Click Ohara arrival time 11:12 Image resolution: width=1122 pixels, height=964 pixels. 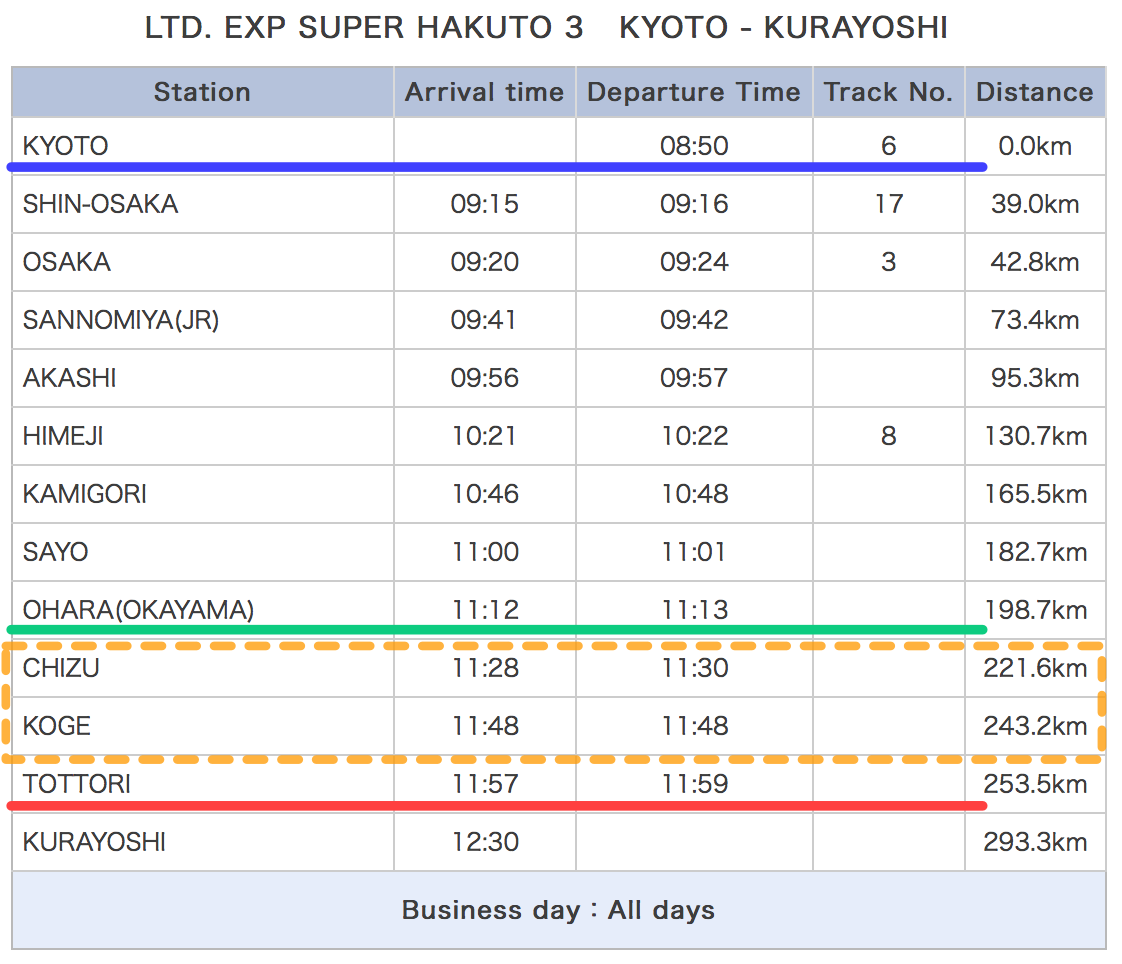point(484,610)
